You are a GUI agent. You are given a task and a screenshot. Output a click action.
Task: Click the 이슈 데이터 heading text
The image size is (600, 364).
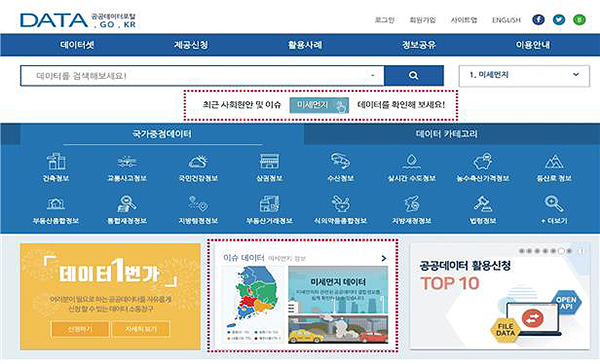244,258
